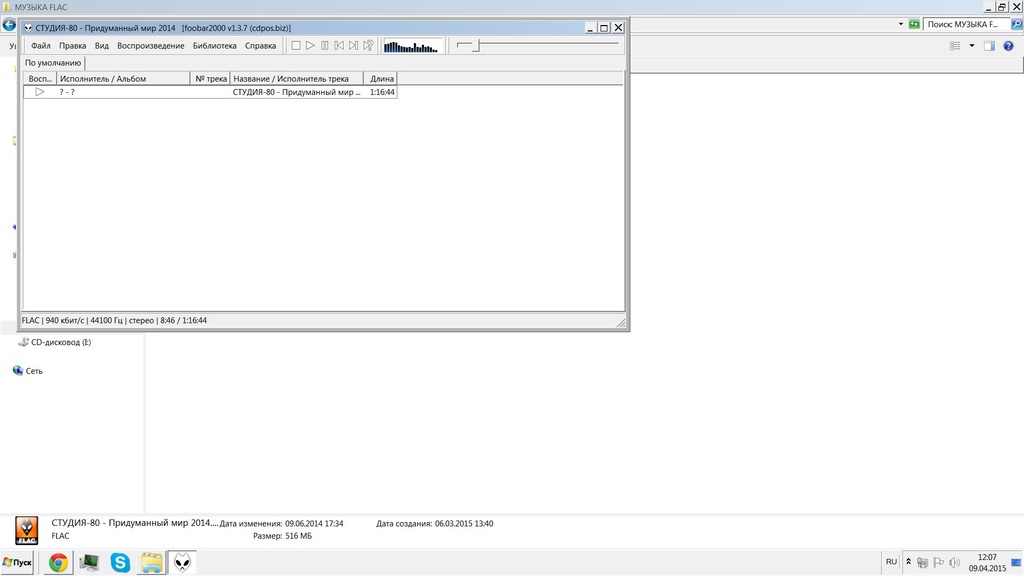Click the green refresh button in Explorer address bar
This screenshot has width=1024, height=576.
[x=914, y=24]
